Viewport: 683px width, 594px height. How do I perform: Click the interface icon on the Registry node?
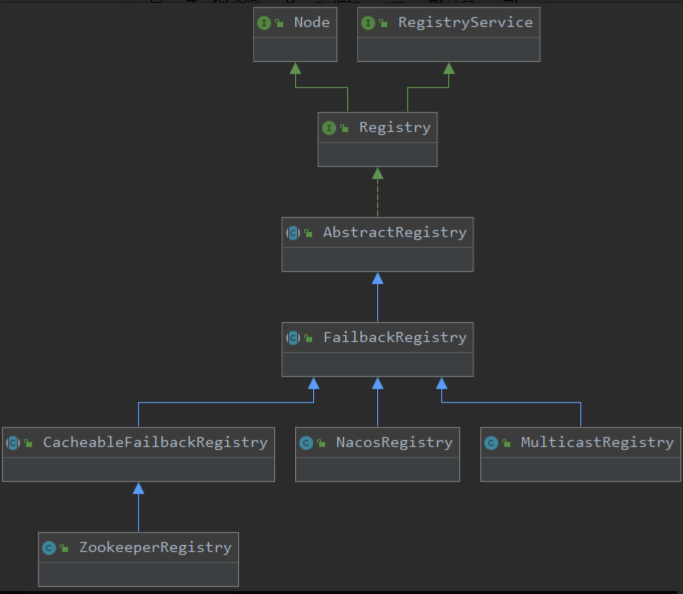pos(329,127)
